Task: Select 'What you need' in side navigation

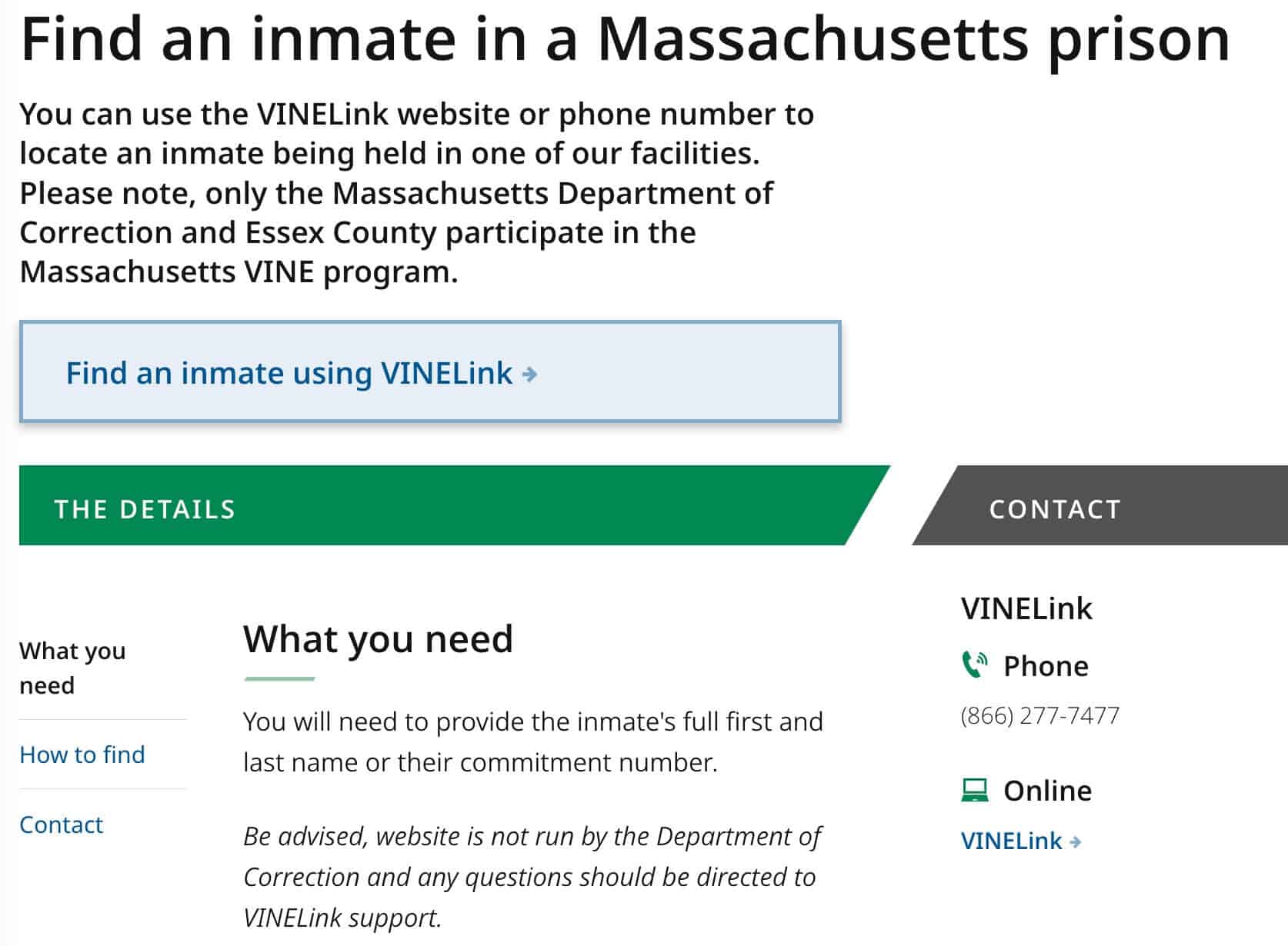Action: (72, 668)
